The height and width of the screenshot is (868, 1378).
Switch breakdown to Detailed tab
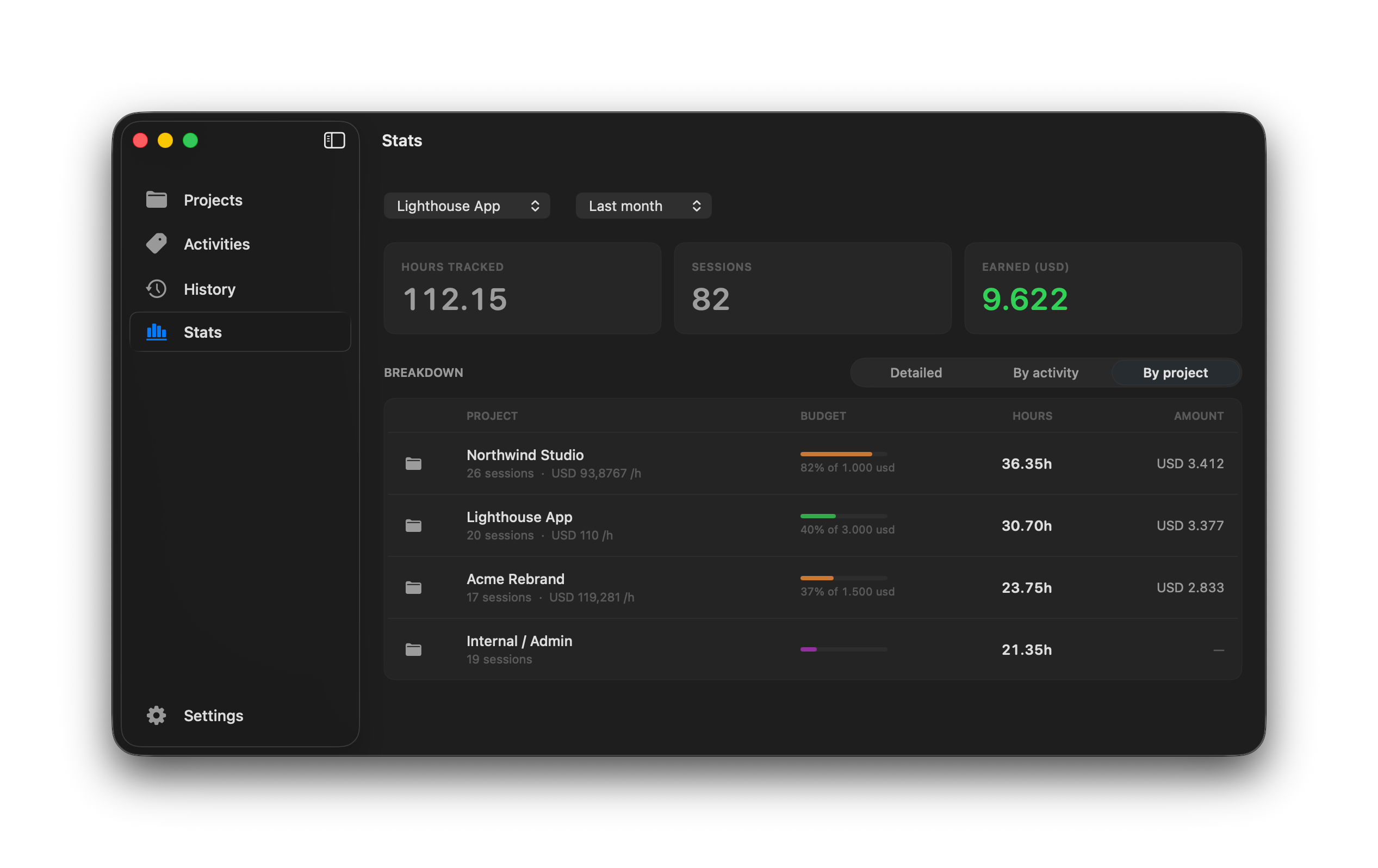pyautogui.click(x=916, y=373)
